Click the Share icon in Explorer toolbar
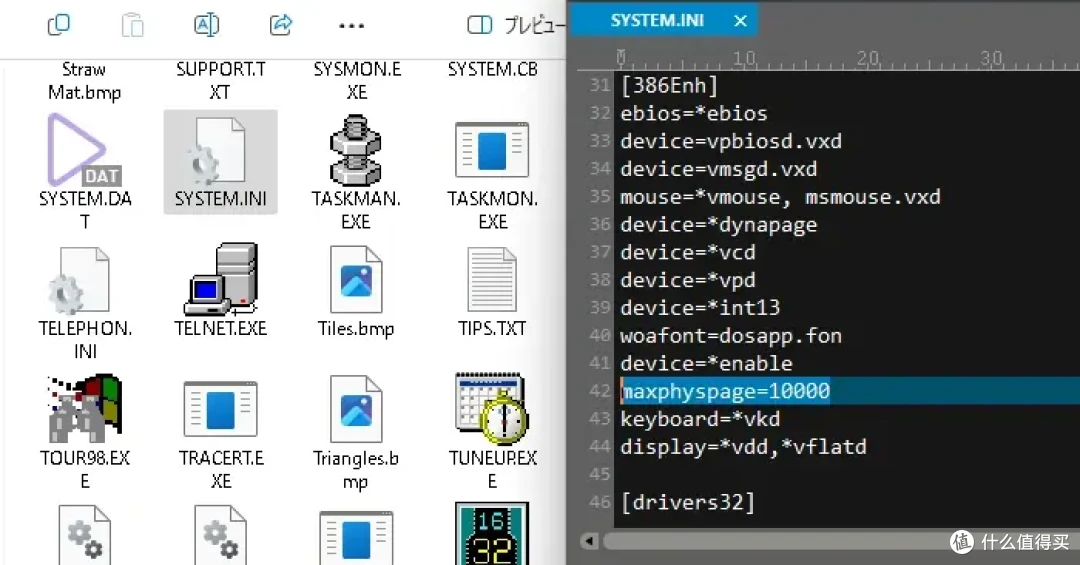 pos(281,25)
